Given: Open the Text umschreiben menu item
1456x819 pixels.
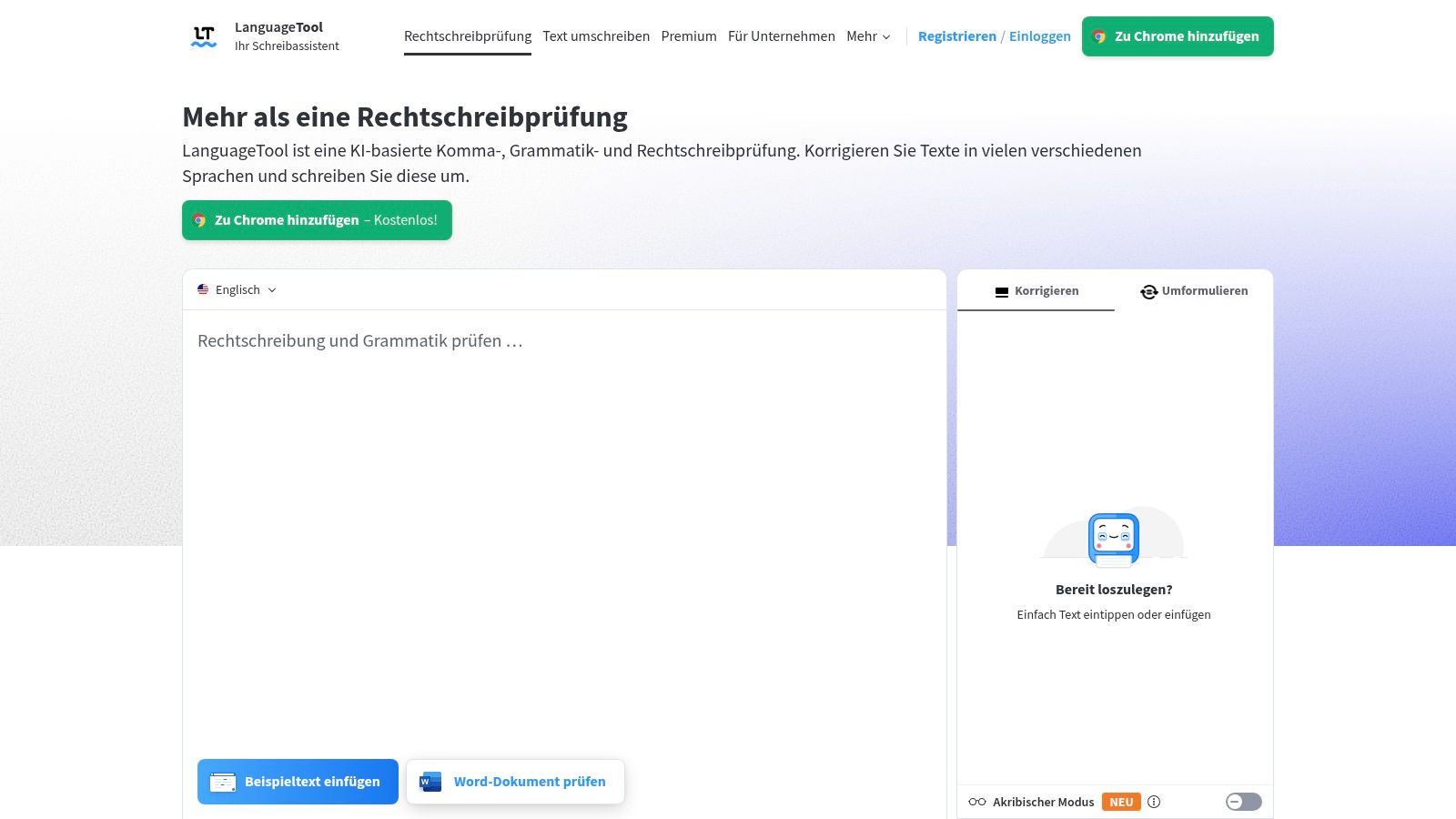Looking at the screenshot, I should coord(596,36).
